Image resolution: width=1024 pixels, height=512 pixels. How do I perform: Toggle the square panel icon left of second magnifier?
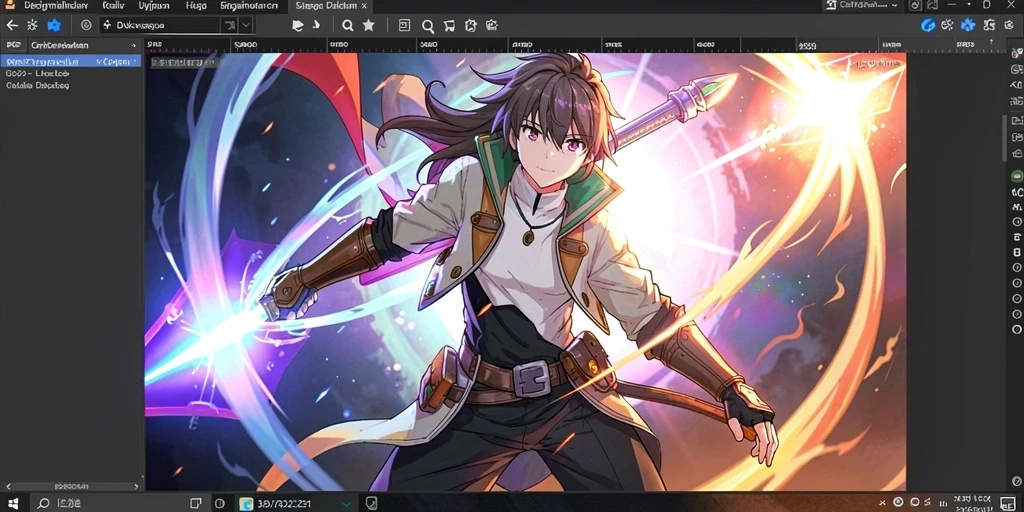pyautogui.click(x=404, y=25)
